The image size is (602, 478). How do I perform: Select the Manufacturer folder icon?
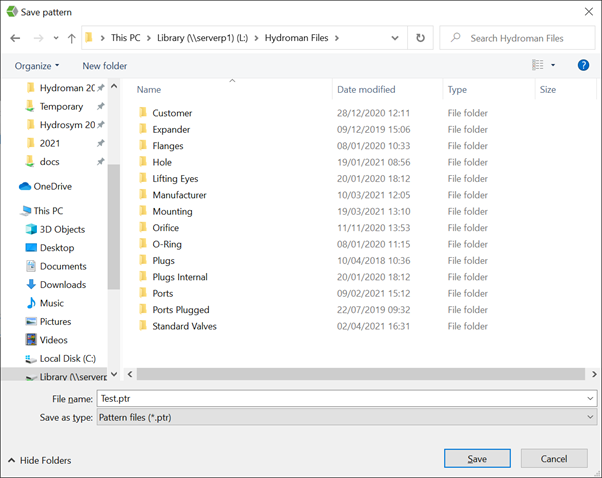click(143, 194)
